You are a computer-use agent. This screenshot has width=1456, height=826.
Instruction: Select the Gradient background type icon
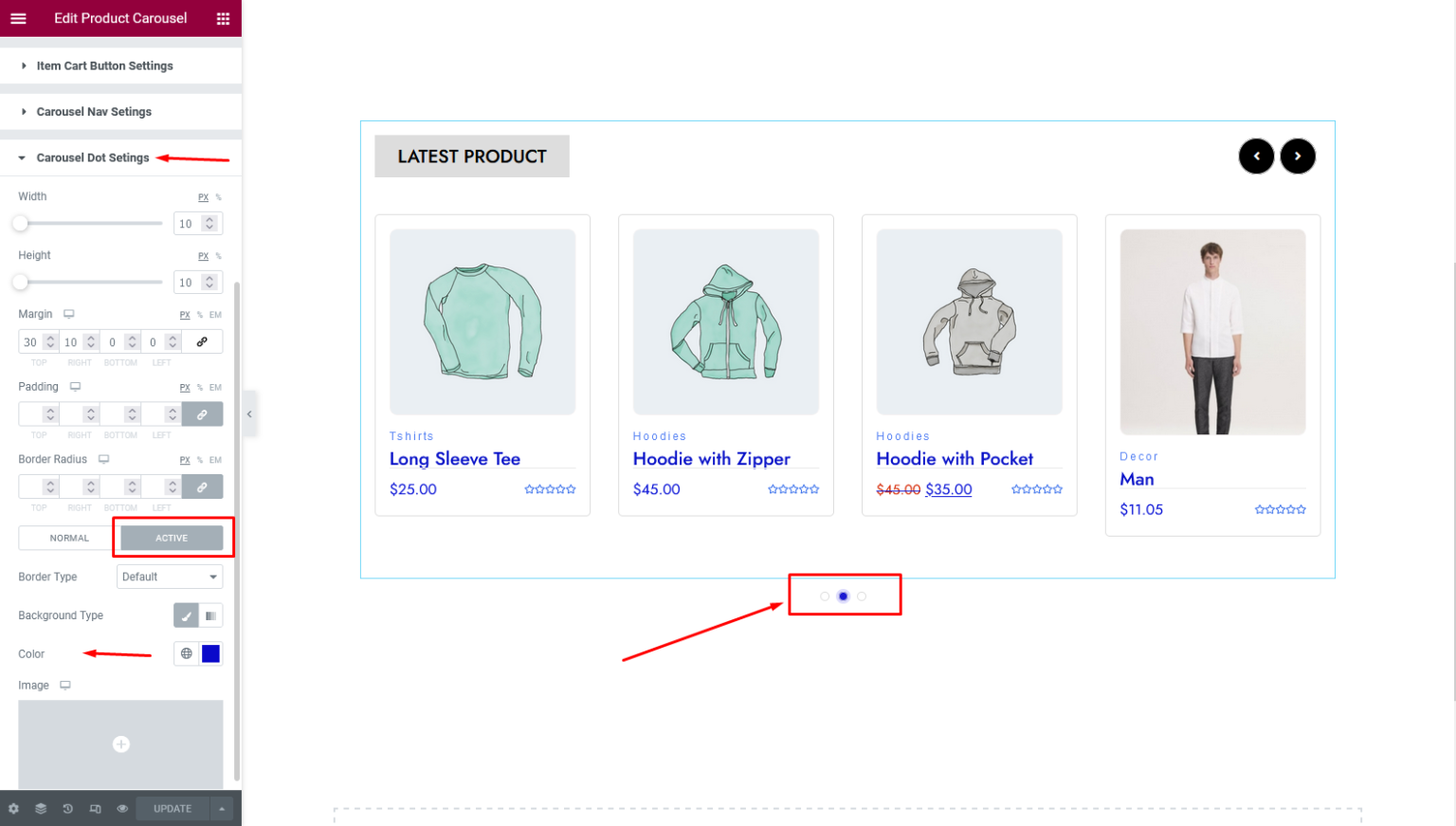[210, 615]
